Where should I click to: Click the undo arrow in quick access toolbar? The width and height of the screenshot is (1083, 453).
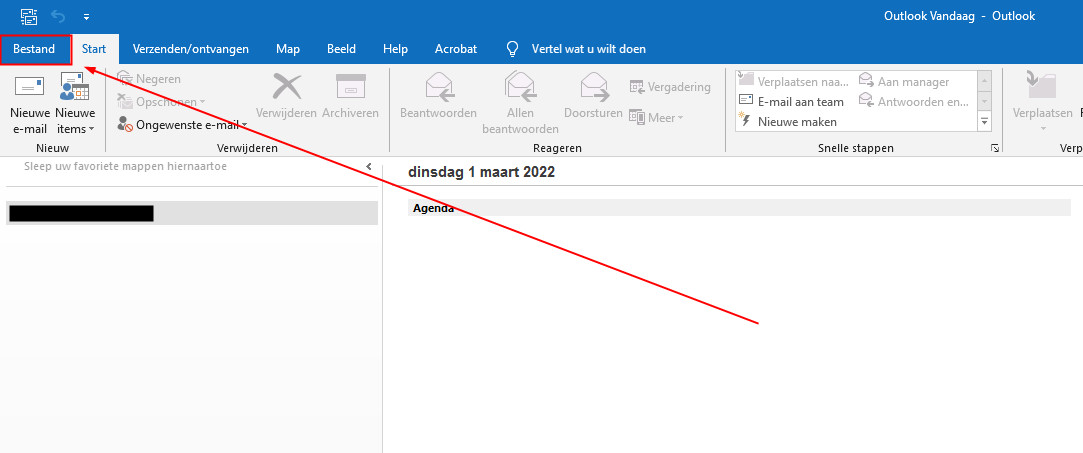coord(59,15)
